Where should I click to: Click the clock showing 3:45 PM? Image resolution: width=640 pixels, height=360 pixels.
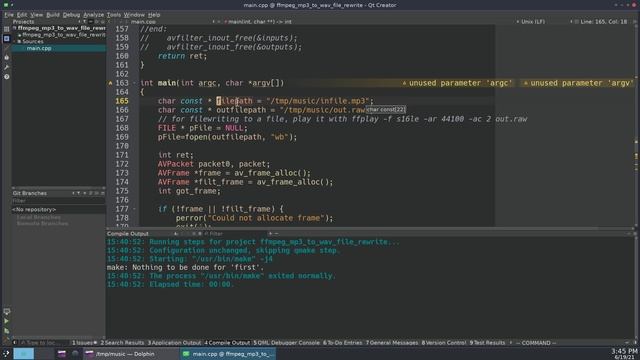click(624, 354)
